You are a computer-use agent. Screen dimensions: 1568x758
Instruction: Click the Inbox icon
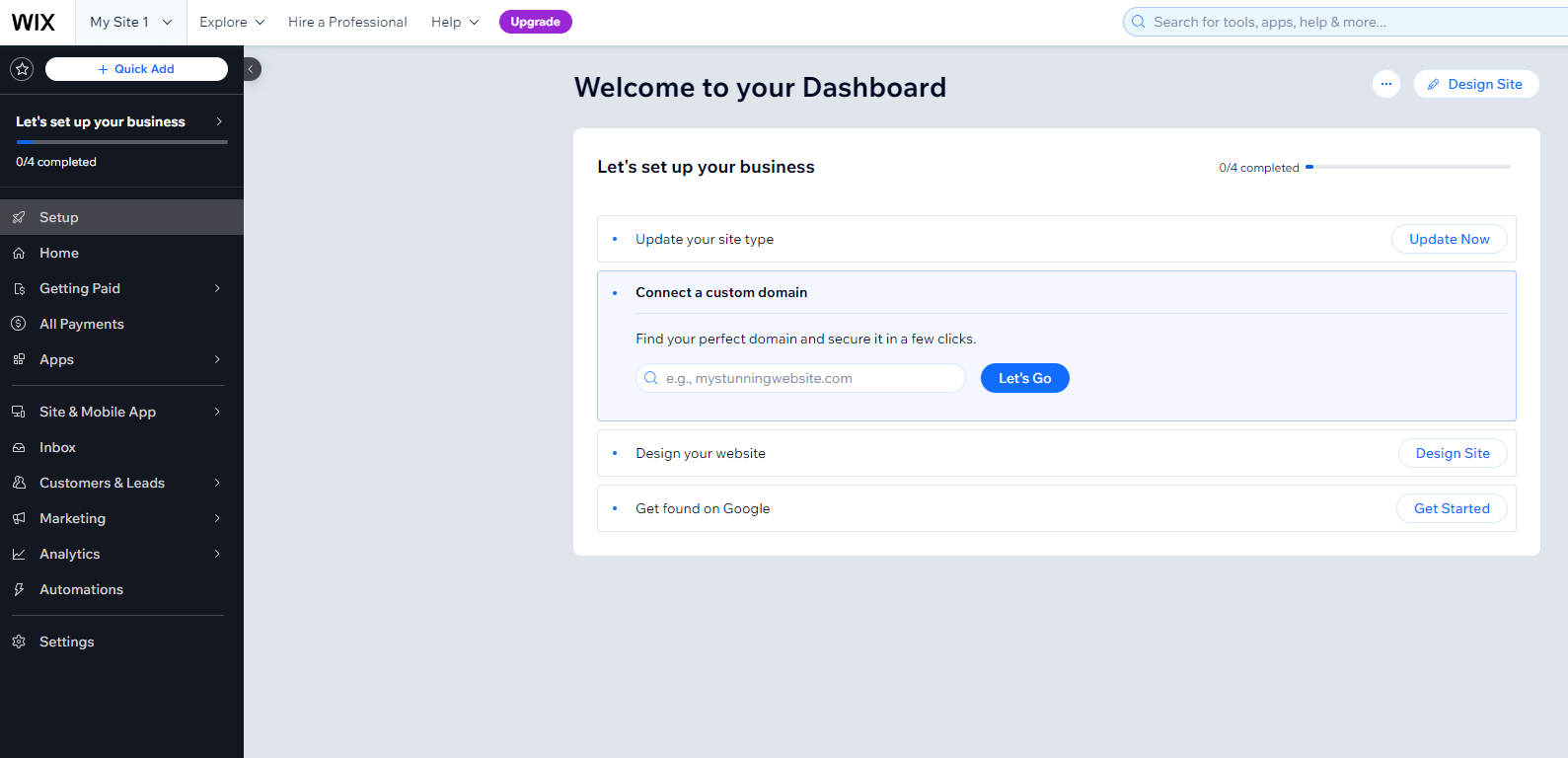pyautogui.click(x=19, y=447)
